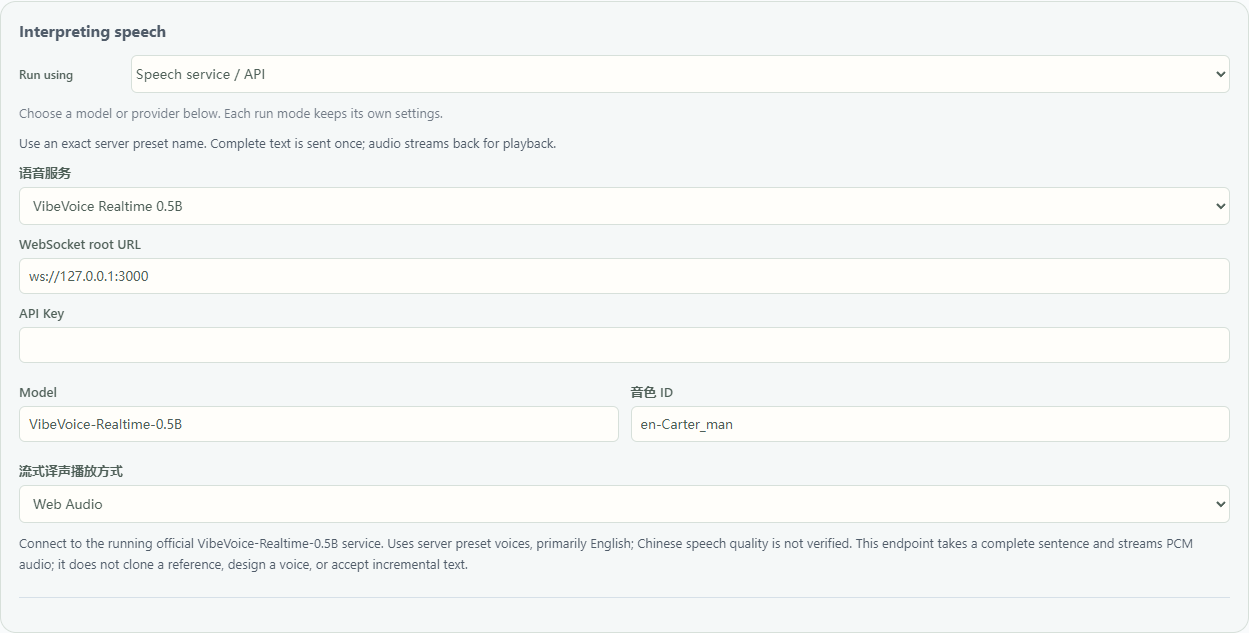
Task: Click the 'Choose a model or provider below' hint
Action: (231, 113)
